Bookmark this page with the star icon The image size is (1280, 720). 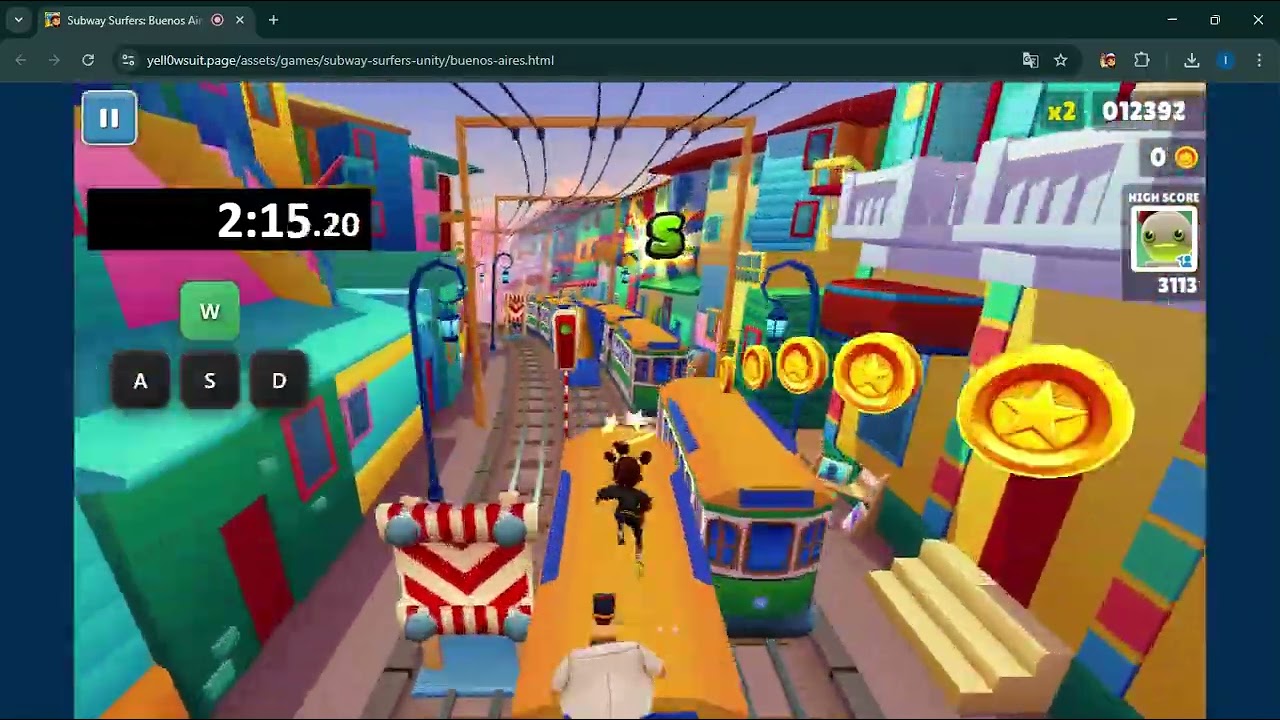tap(1061, 60)
